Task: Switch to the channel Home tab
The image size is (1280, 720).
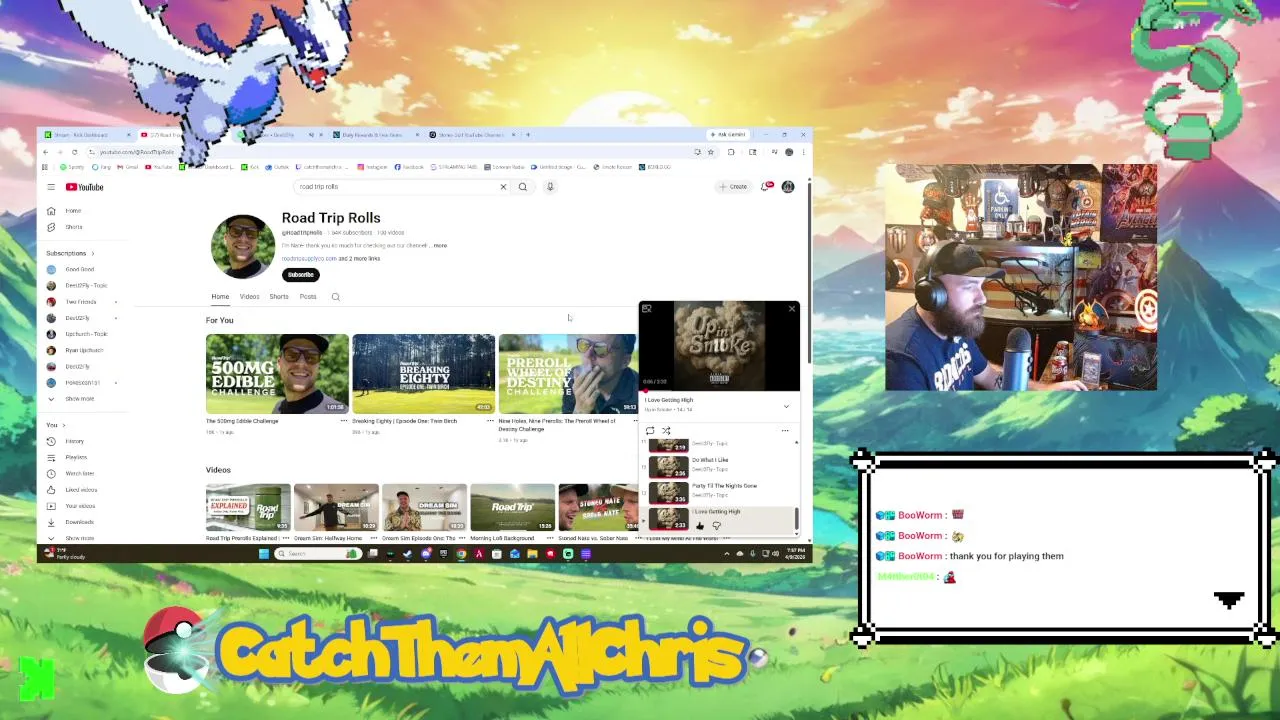Action: 220,297
